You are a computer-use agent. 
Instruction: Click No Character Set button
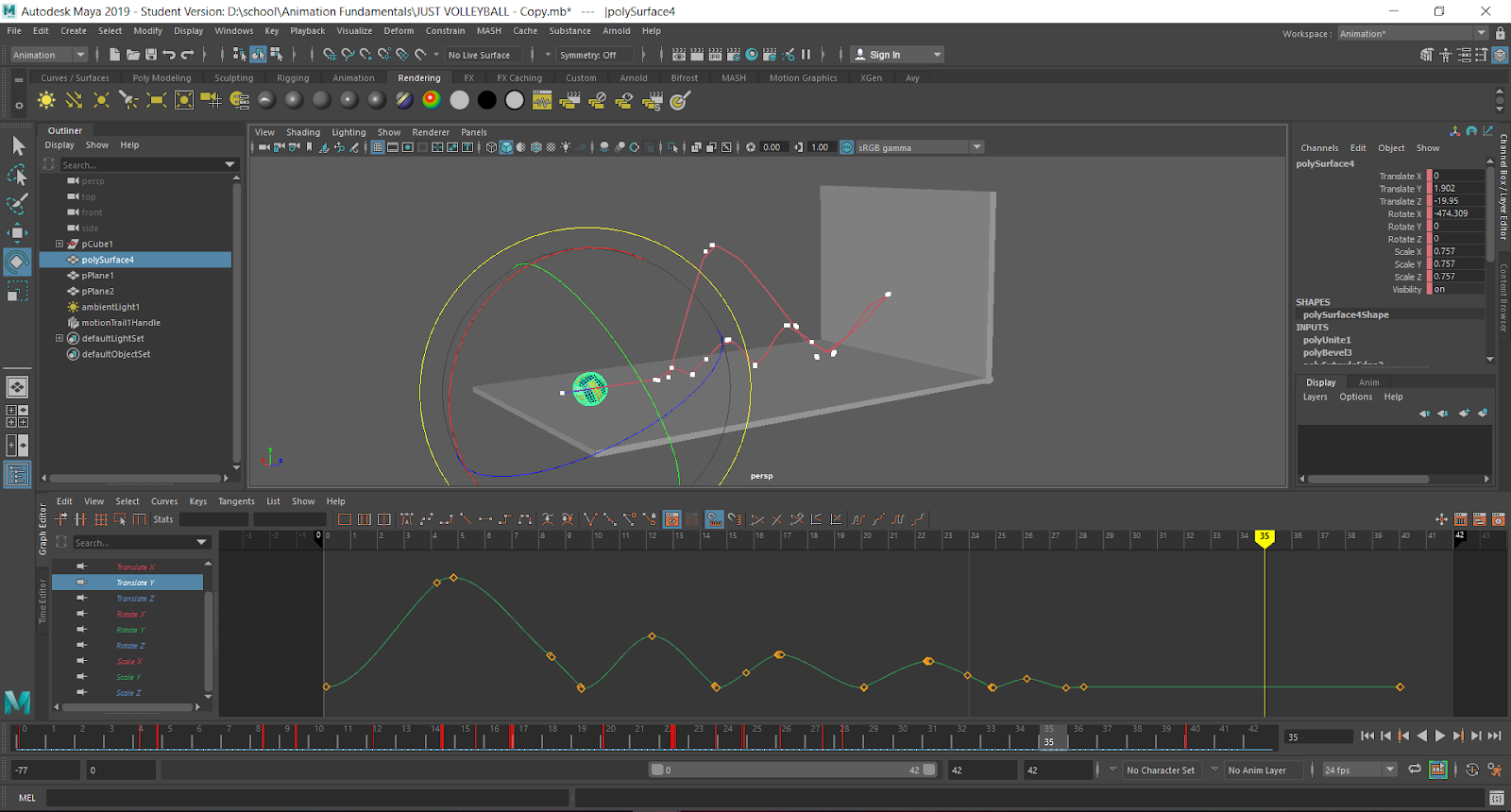(1161, 770)
